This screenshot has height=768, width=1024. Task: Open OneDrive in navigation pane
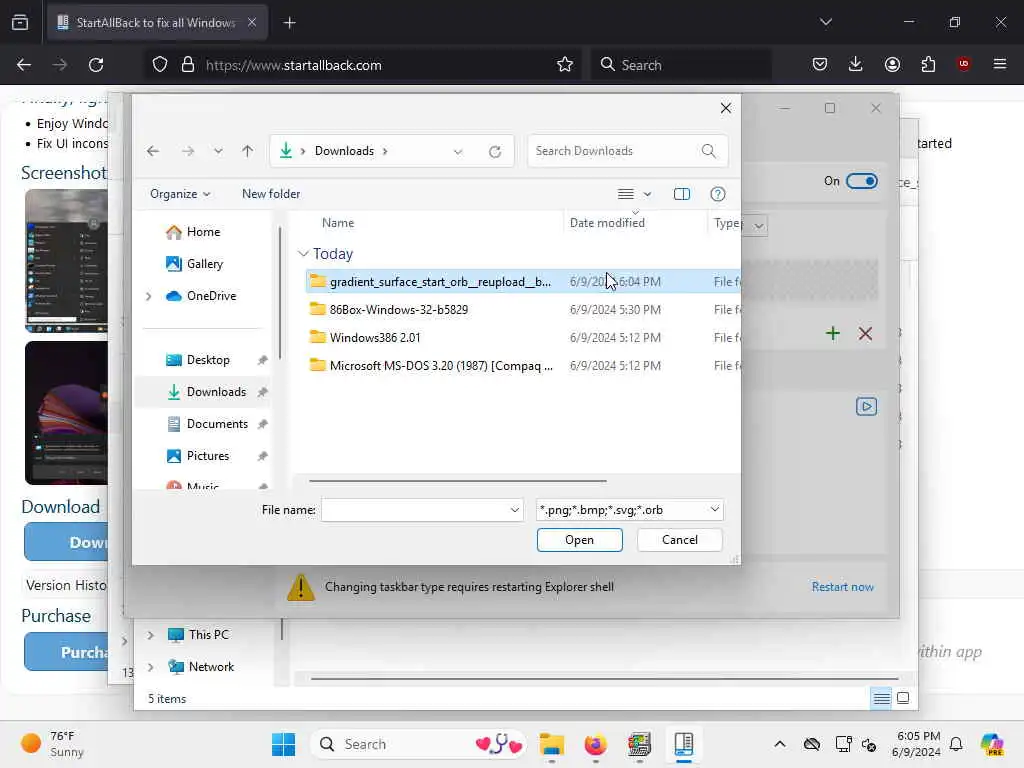pos(201,296)
